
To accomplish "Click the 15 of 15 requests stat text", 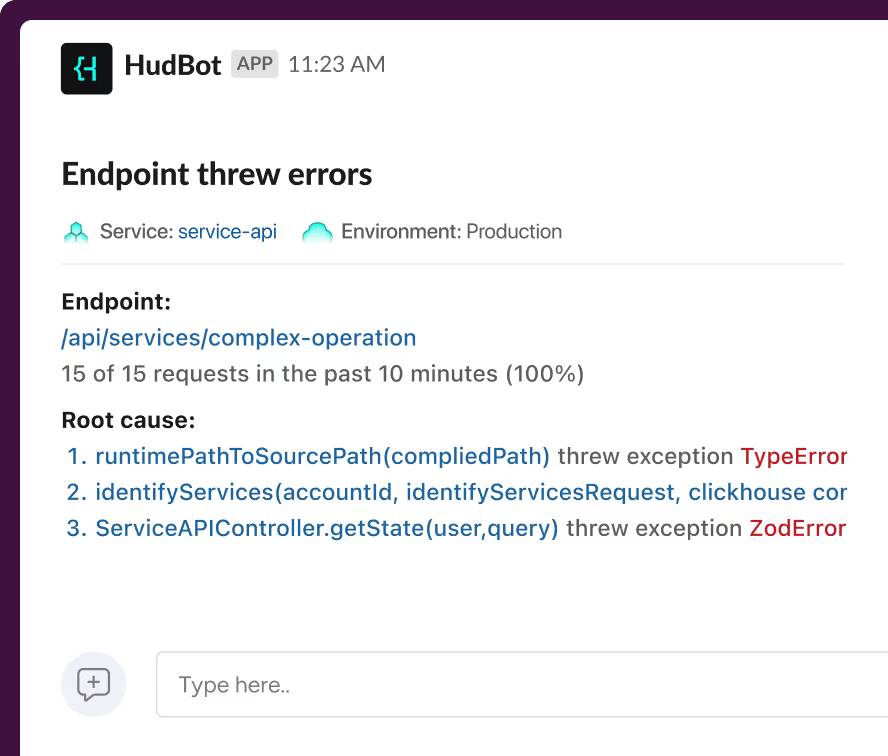I will (322, 373).
